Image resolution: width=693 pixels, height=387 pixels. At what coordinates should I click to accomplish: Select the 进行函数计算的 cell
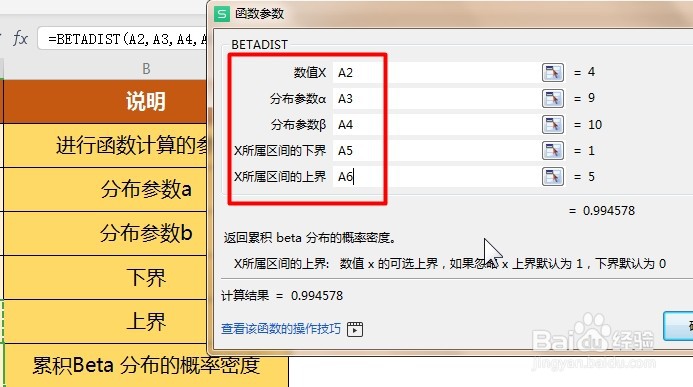[105, 145]
